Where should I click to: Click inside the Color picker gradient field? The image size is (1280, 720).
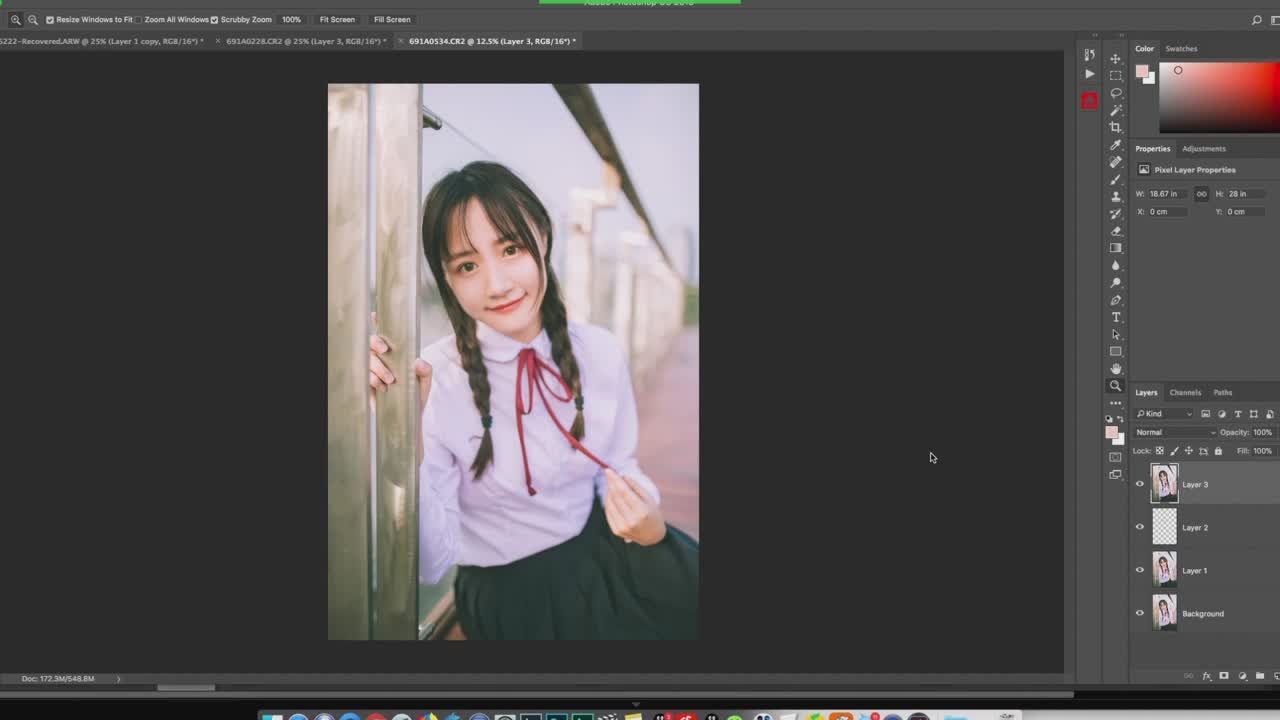click(1219, 97)
